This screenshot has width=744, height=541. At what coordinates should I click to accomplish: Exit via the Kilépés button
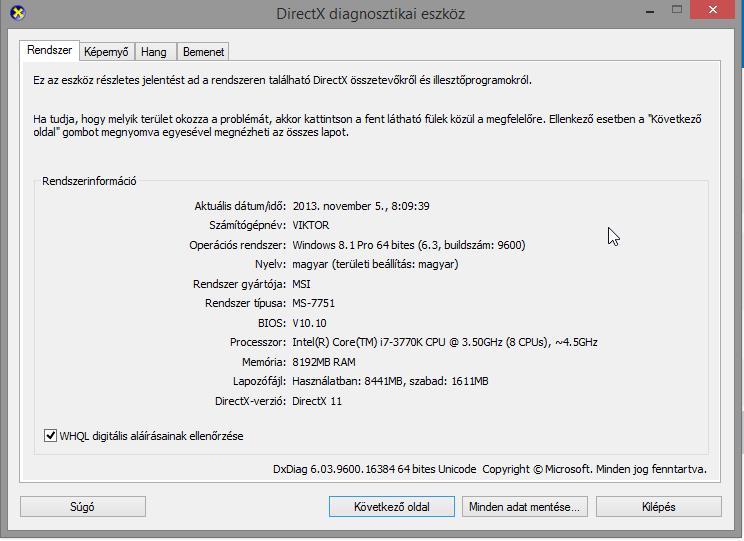(659, 507)
